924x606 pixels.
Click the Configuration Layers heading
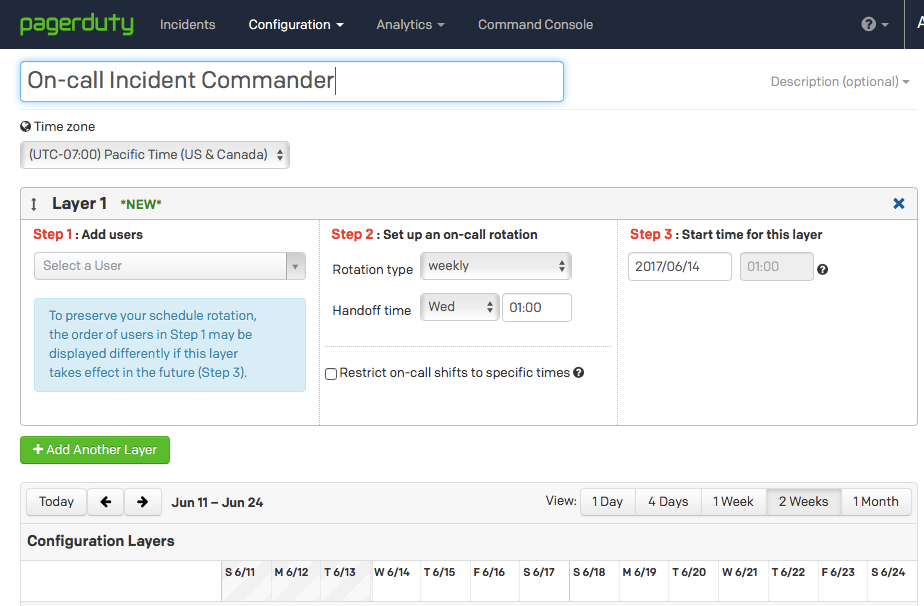101,541
